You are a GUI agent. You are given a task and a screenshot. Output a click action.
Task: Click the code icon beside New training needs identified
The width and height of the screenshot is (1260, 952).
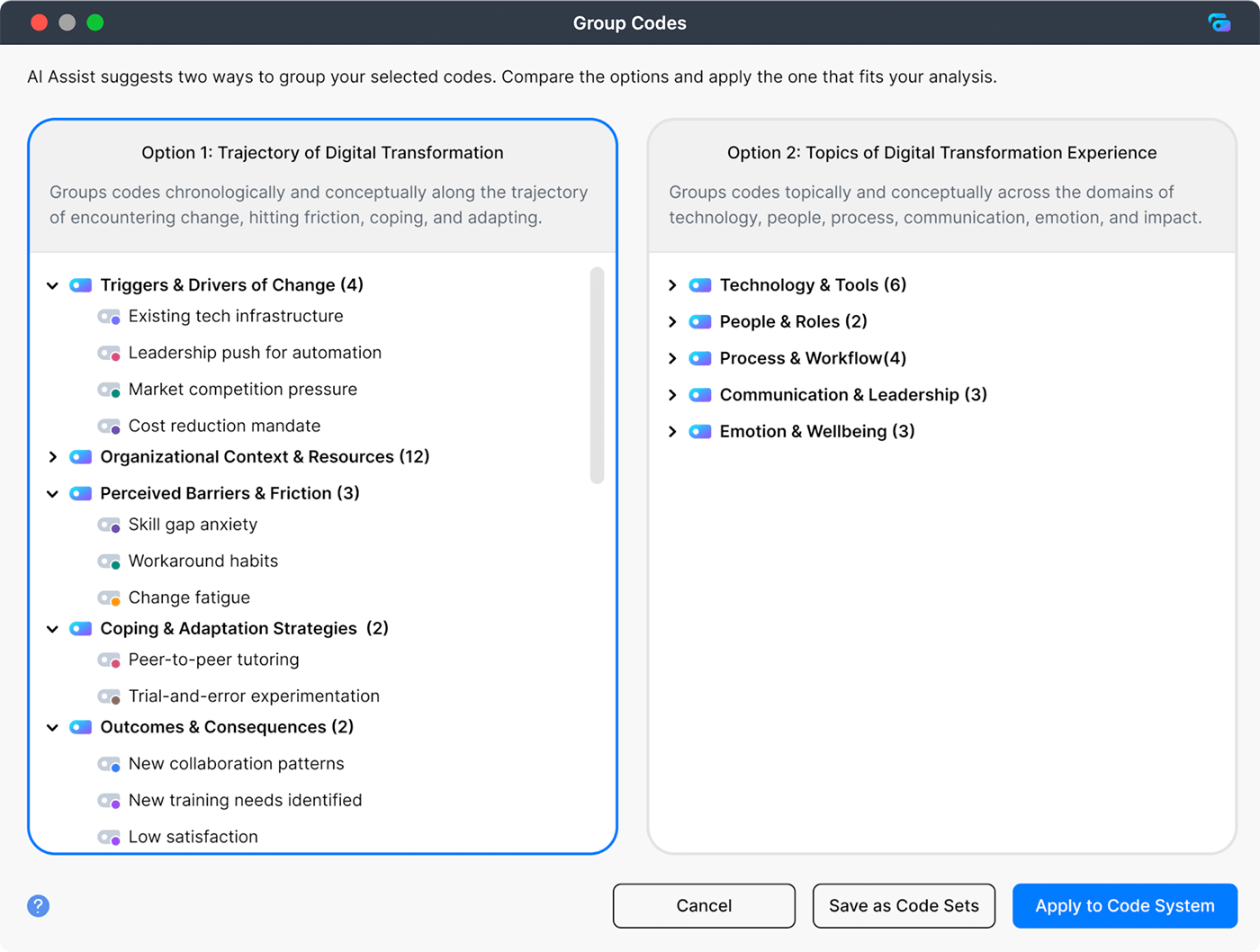109,801
